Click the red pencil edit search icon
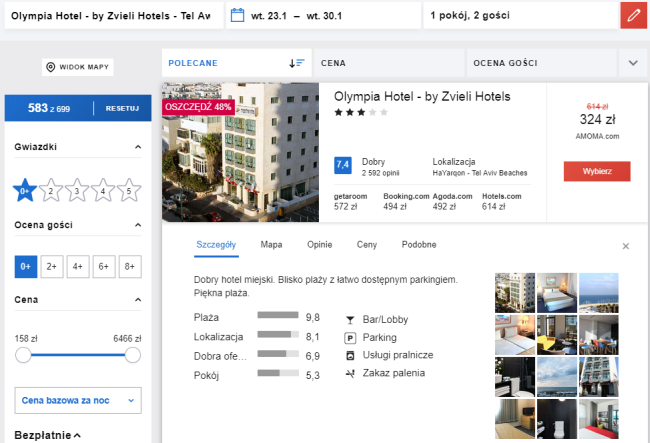 tap(631, 16)
